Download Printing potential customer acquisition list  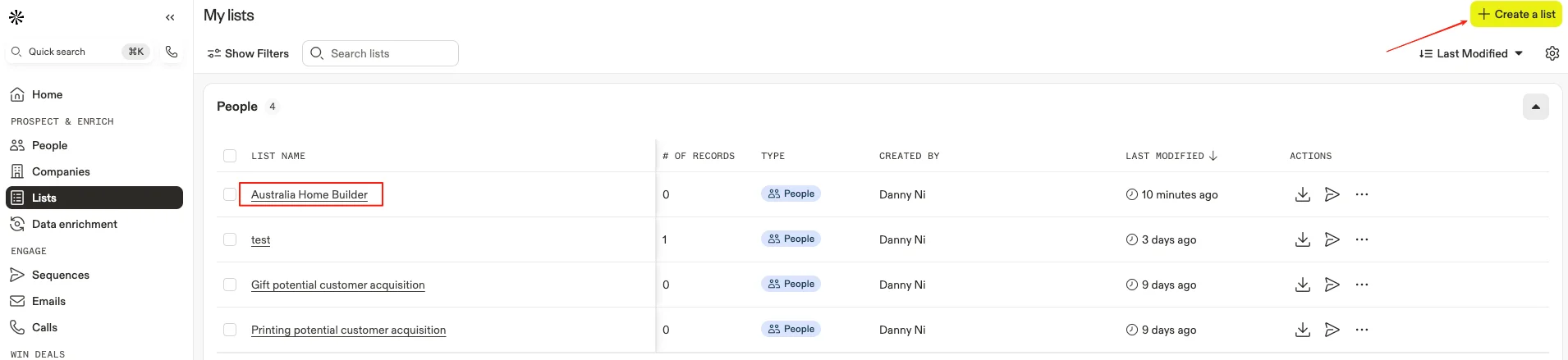tap(1302, 330)
